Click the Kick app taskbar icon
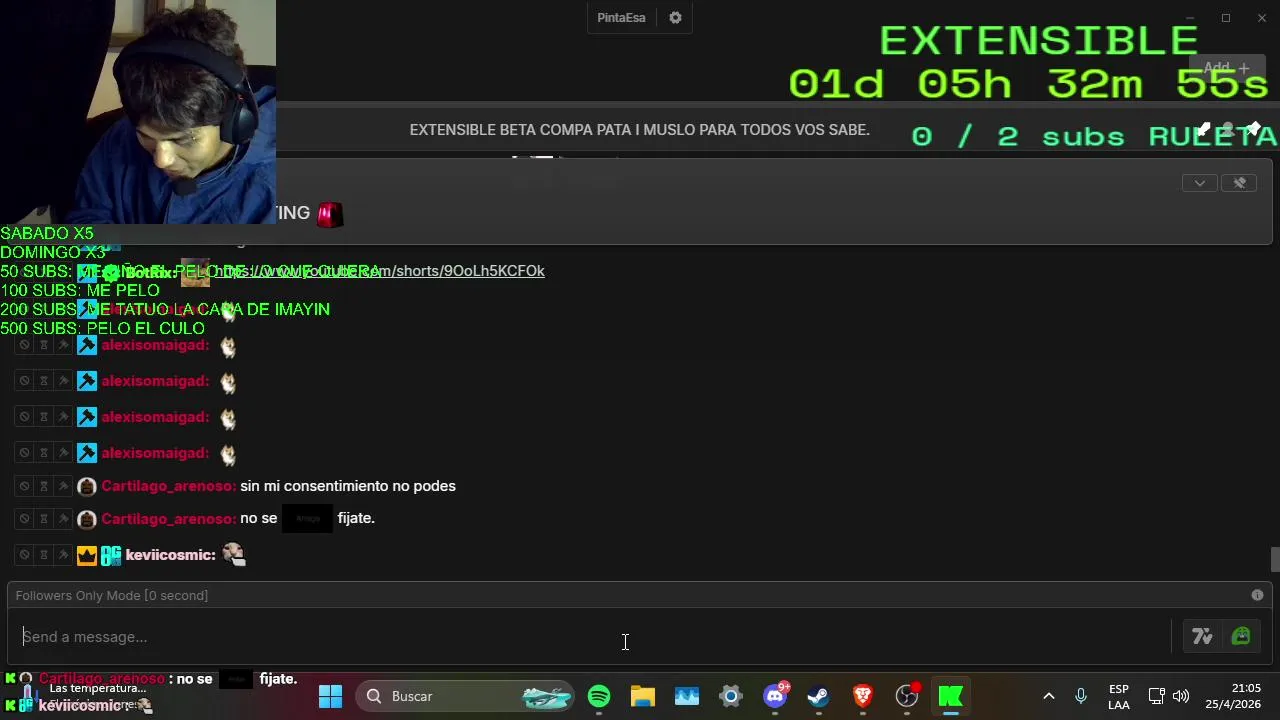This screenshot has width=1280, height=720. tap(951, 696)
